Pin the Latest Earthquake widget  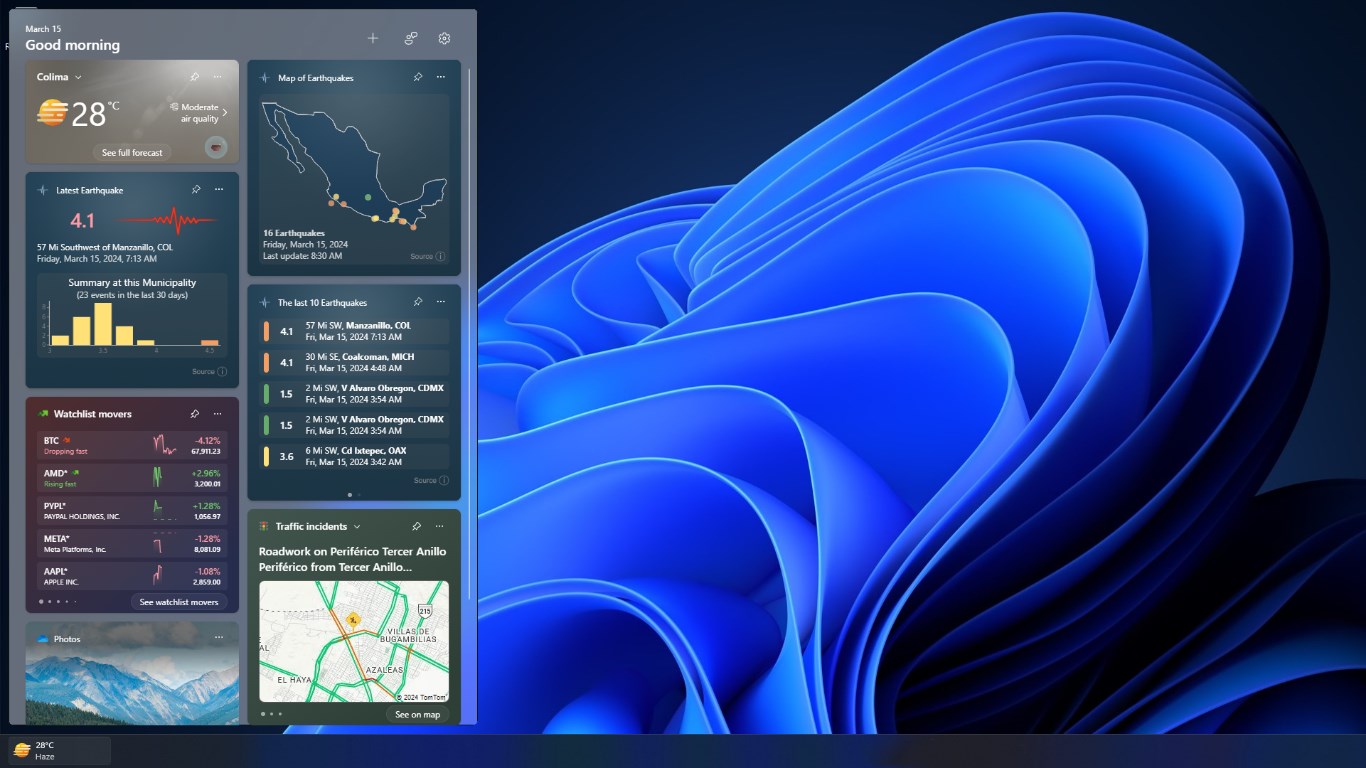(195, 189)
